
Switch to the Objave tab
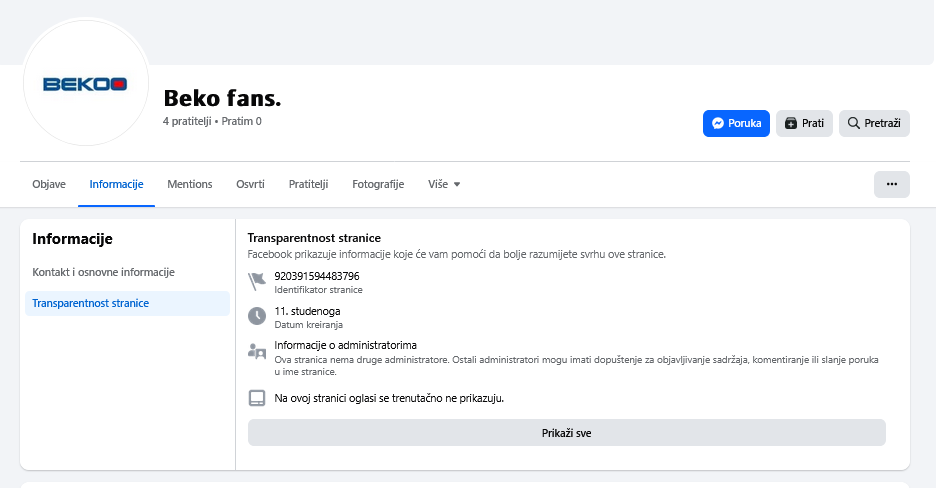(x=49, y=184)
